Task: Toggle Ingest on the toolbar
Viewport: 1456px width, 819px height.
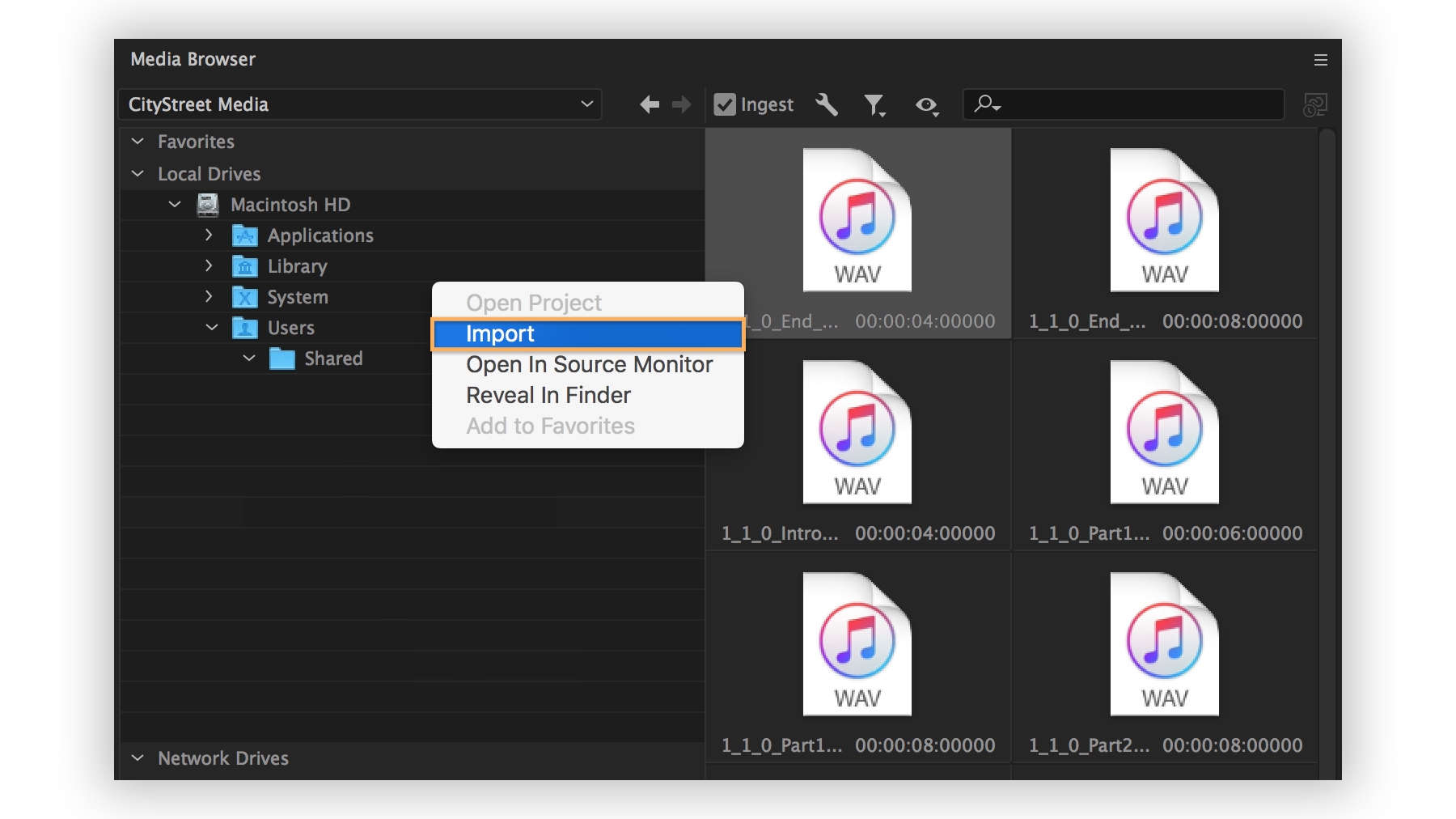Action: coord(724,104)
